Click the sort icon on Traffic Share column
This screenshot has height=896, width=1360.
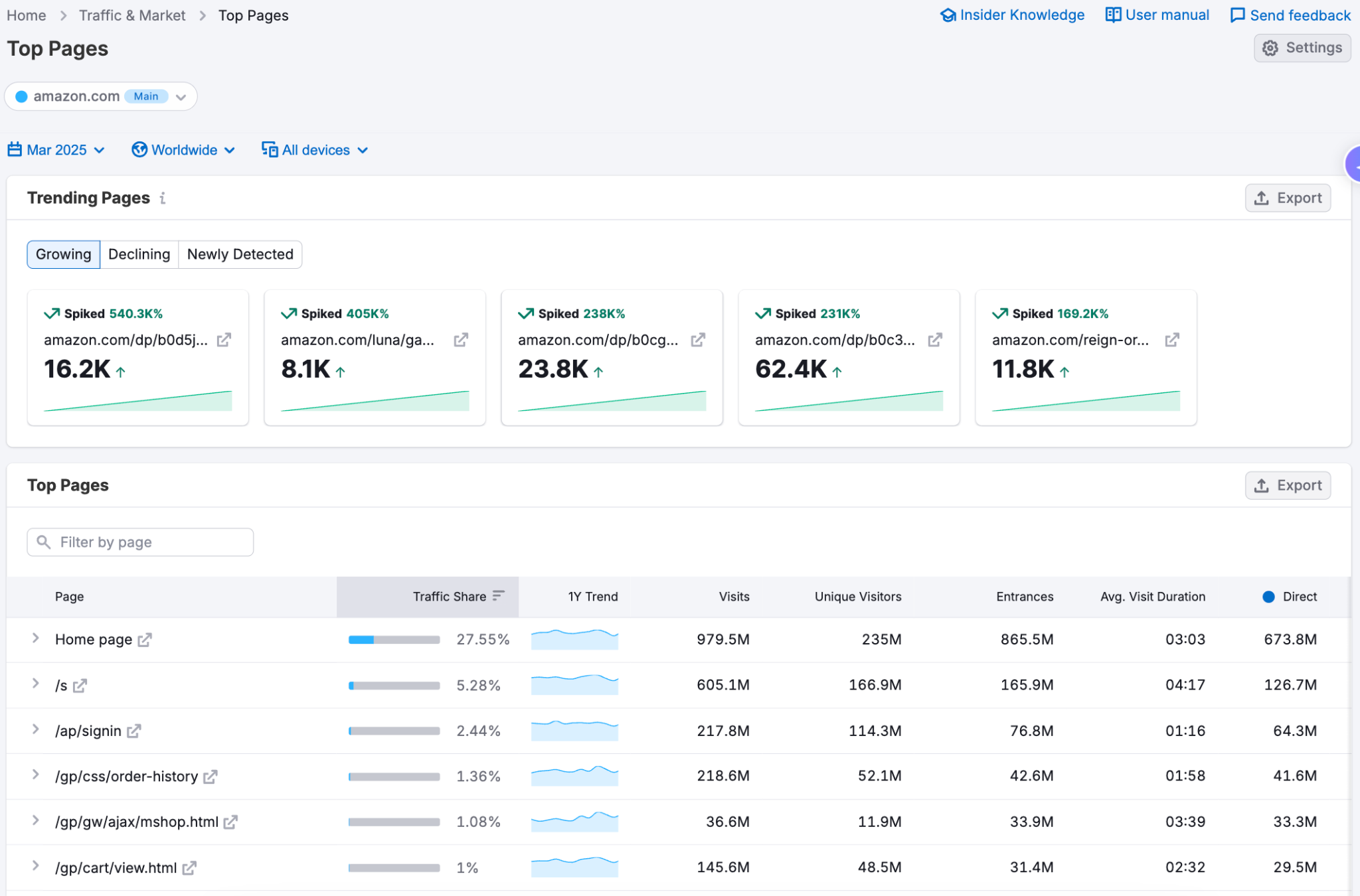point(497,595)
